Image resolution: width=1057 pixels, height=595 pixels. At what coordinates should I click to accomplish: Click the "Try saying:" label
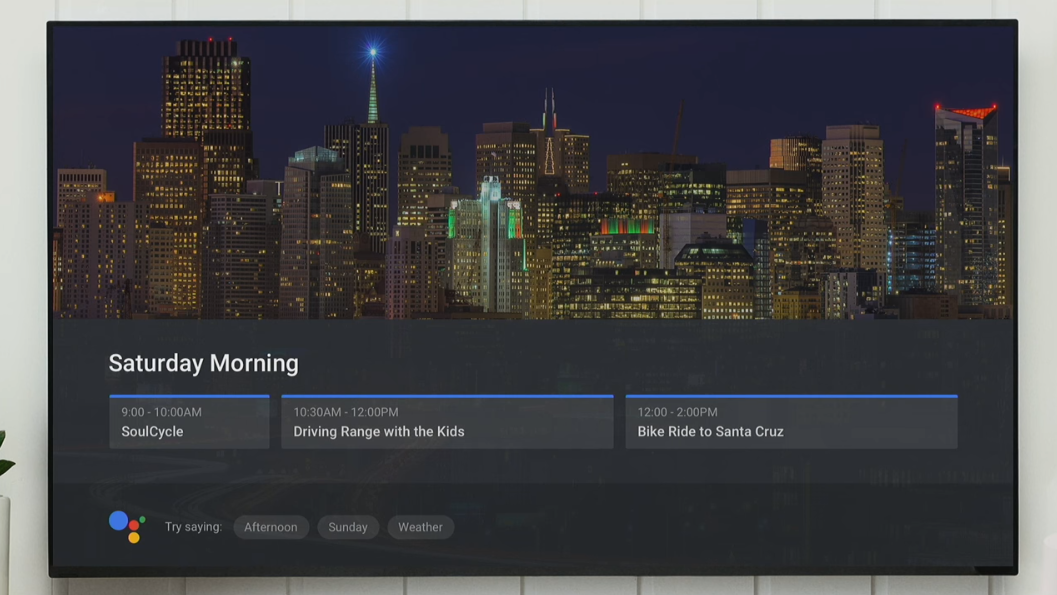point(193,527)
